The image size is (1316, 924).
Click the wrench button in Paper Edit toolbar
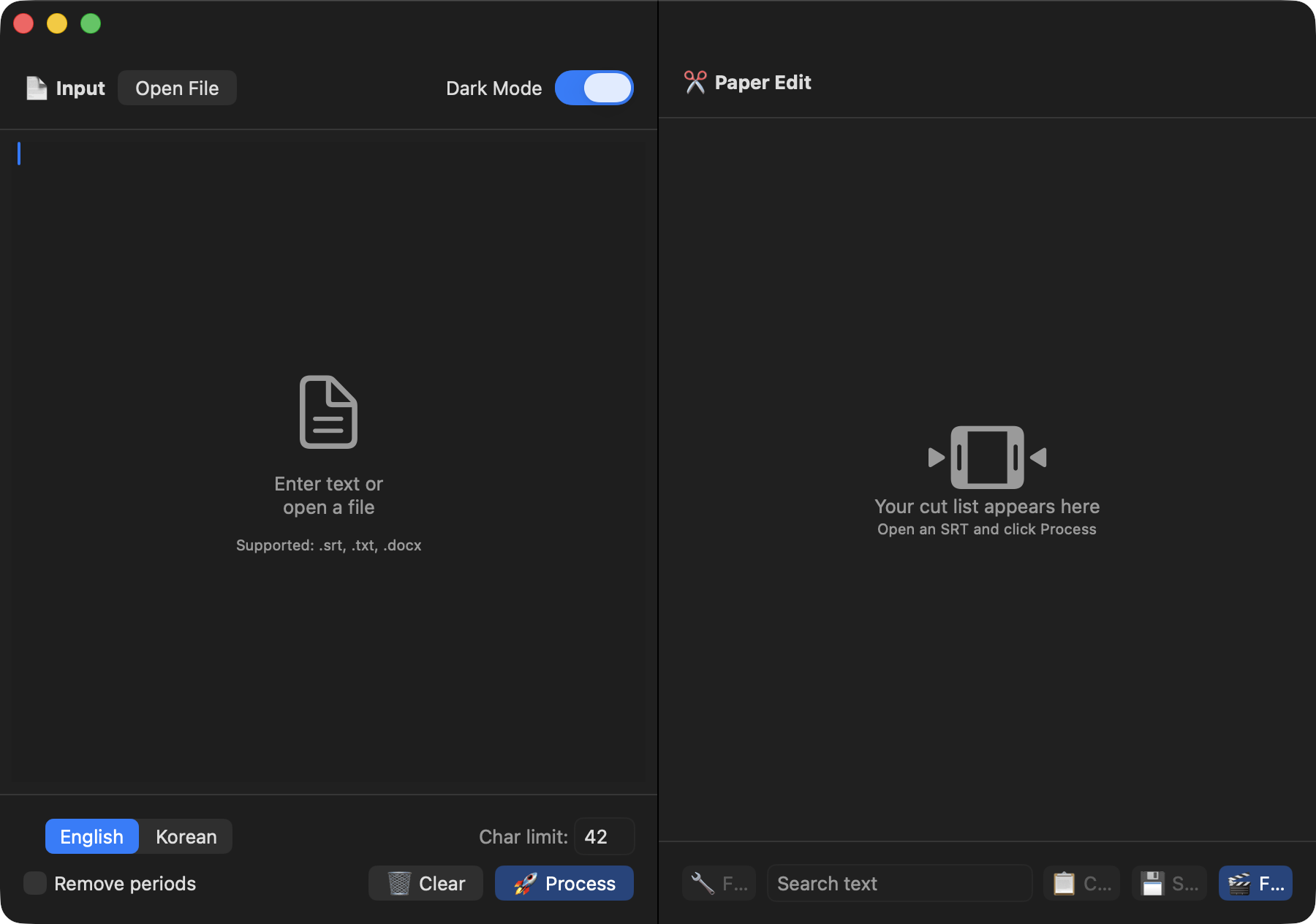tap(719, 883)
